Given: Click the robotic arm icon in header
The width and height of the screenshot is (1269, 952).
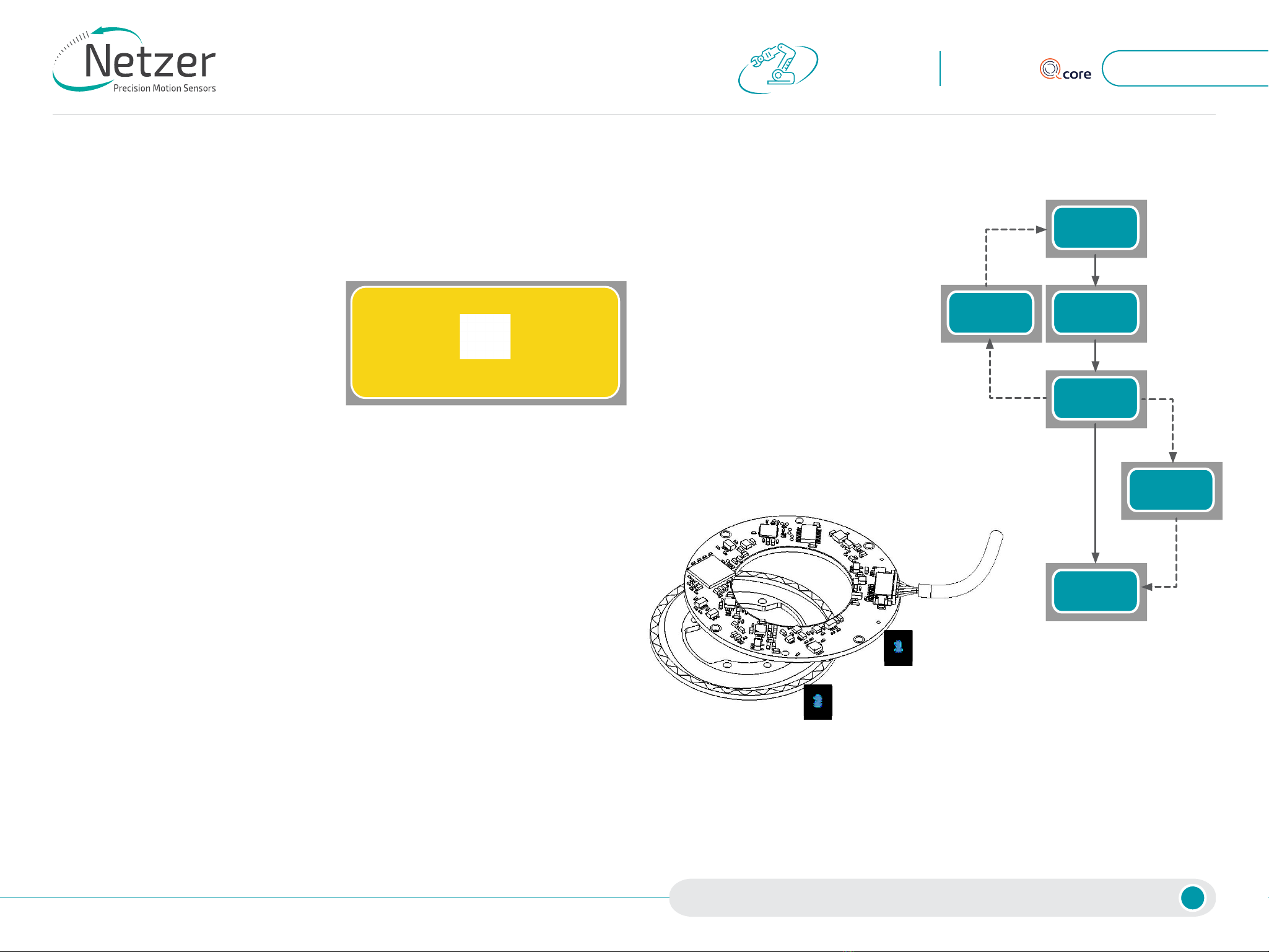Looking at the screenshot, I should tap(778, 68).
